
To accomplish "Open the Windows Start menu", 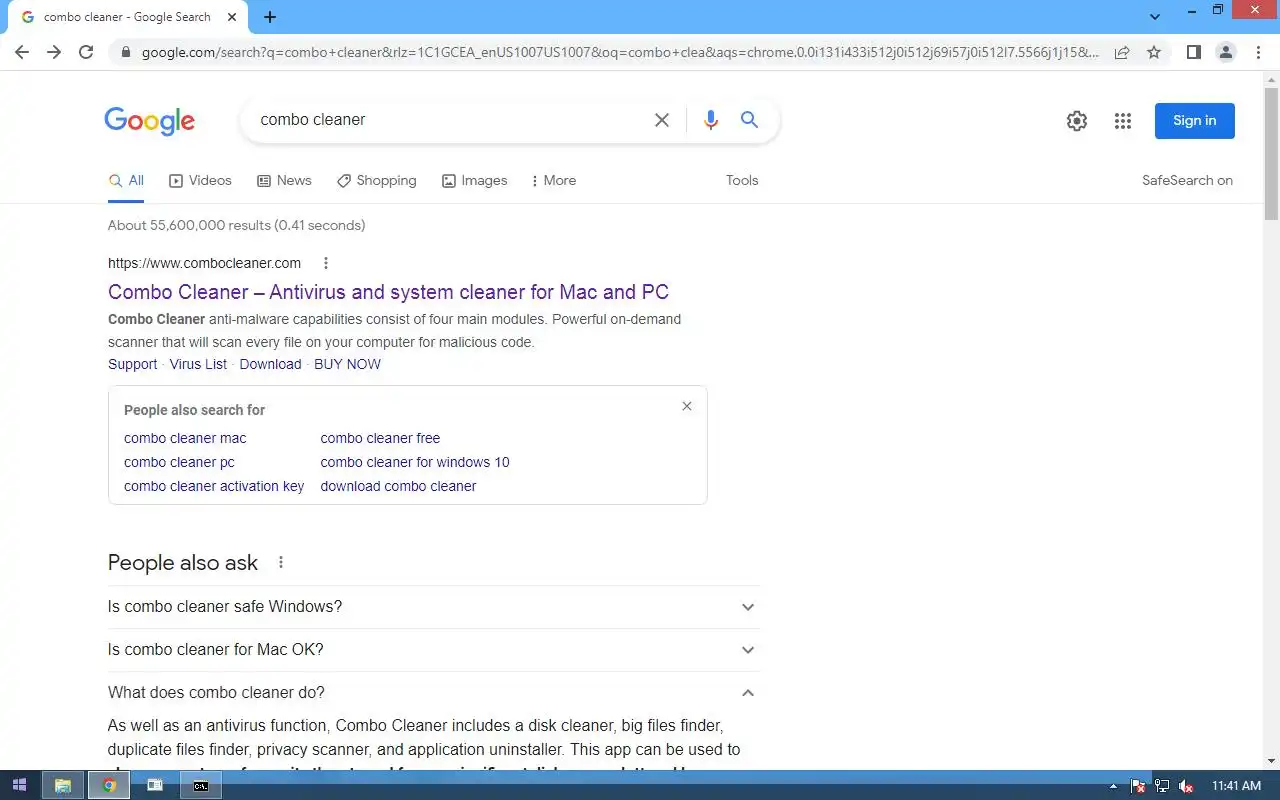I will [19, 785].
